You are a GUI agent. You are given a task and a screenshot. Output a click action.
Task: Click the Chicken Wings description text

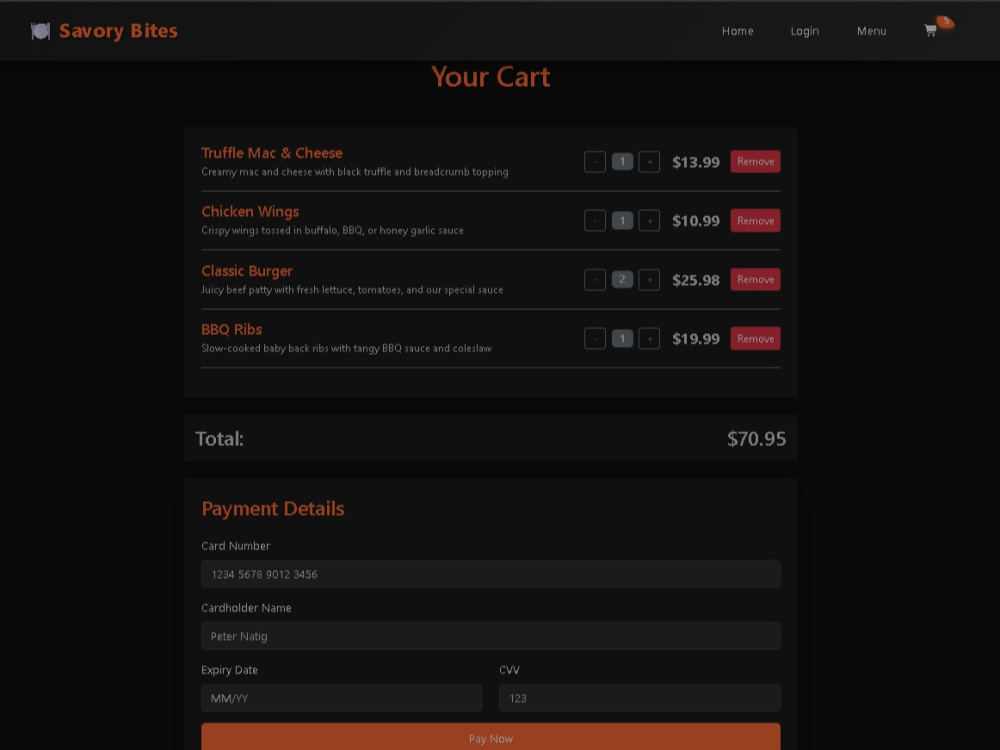pos(332,230)
